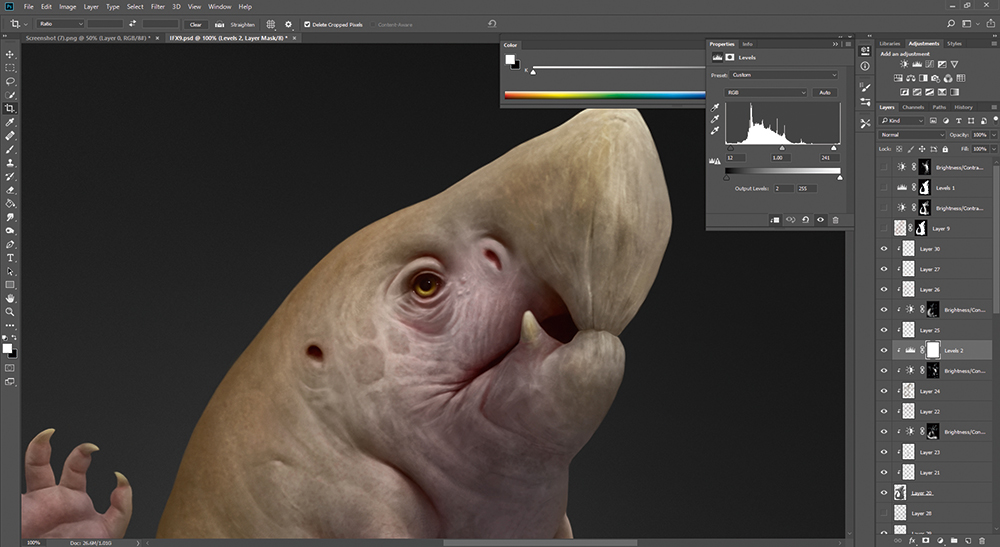Switch to the Channels tab
Screen dimensions: 1000x547
(x=913, y=107)
